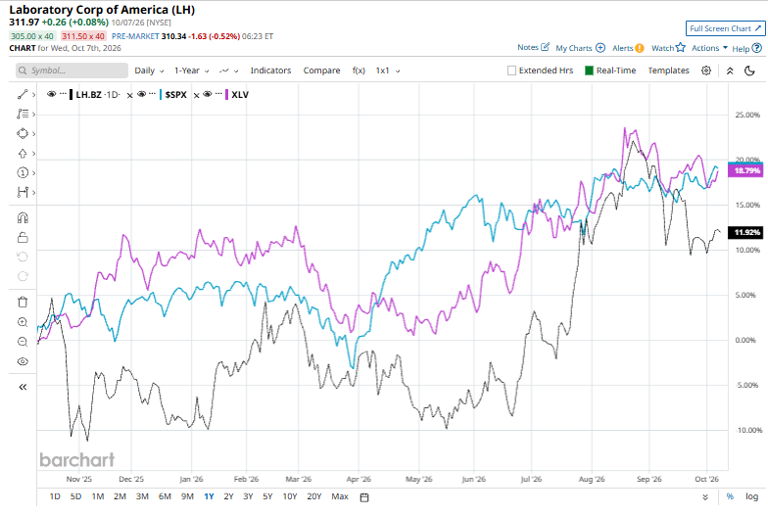Enable Extended Hrs checkbox
Screen dimensions: 768x516
click(x=512, y=70)
